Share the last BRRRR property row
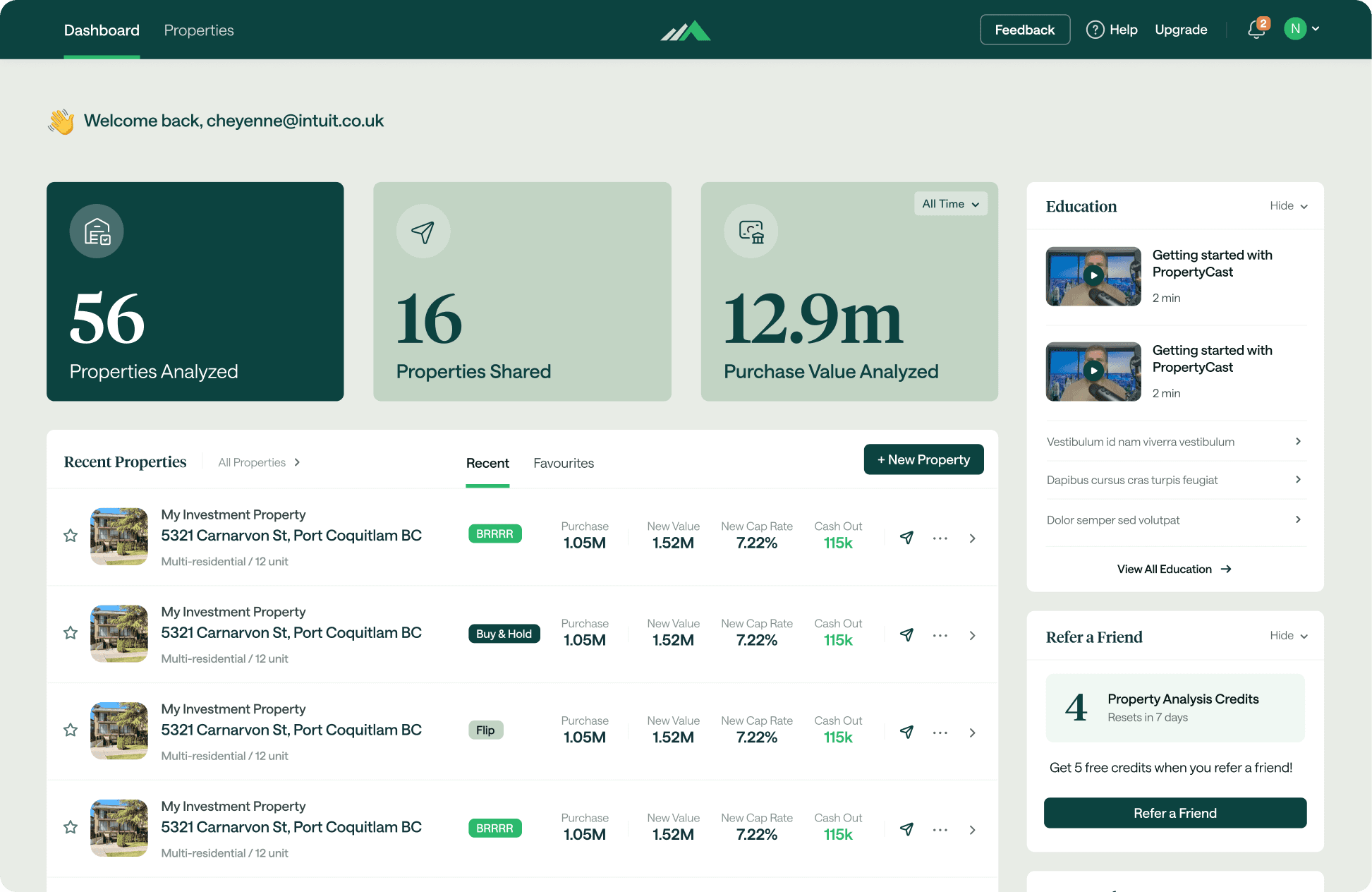The image size is (1372, 892). pos(907,830)
